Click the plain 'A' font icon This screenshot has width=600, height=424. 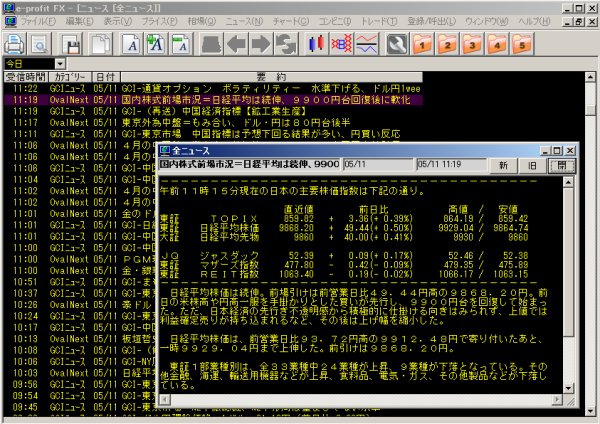(132, 44)
